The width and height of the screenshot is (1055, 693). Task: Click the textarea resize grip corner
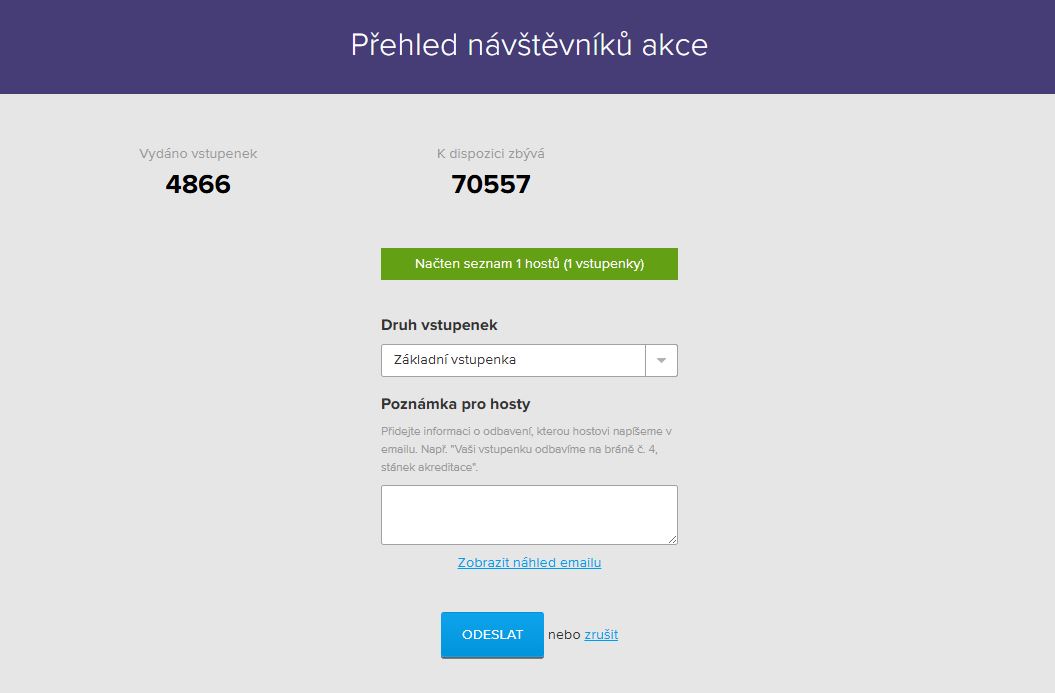672,538
